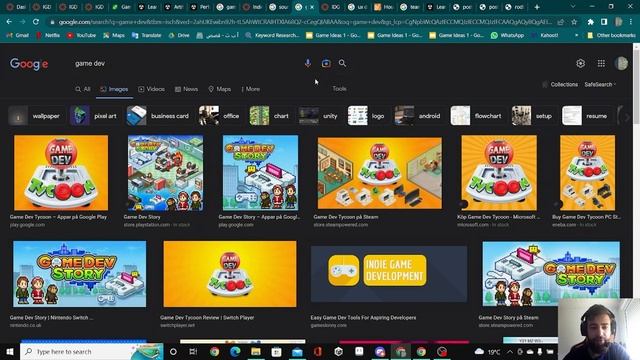This screenshot has height=360, width=640.
Task: Open the Mail app on the taskbar
Action: pyautogui.click(x=298, y=351)
